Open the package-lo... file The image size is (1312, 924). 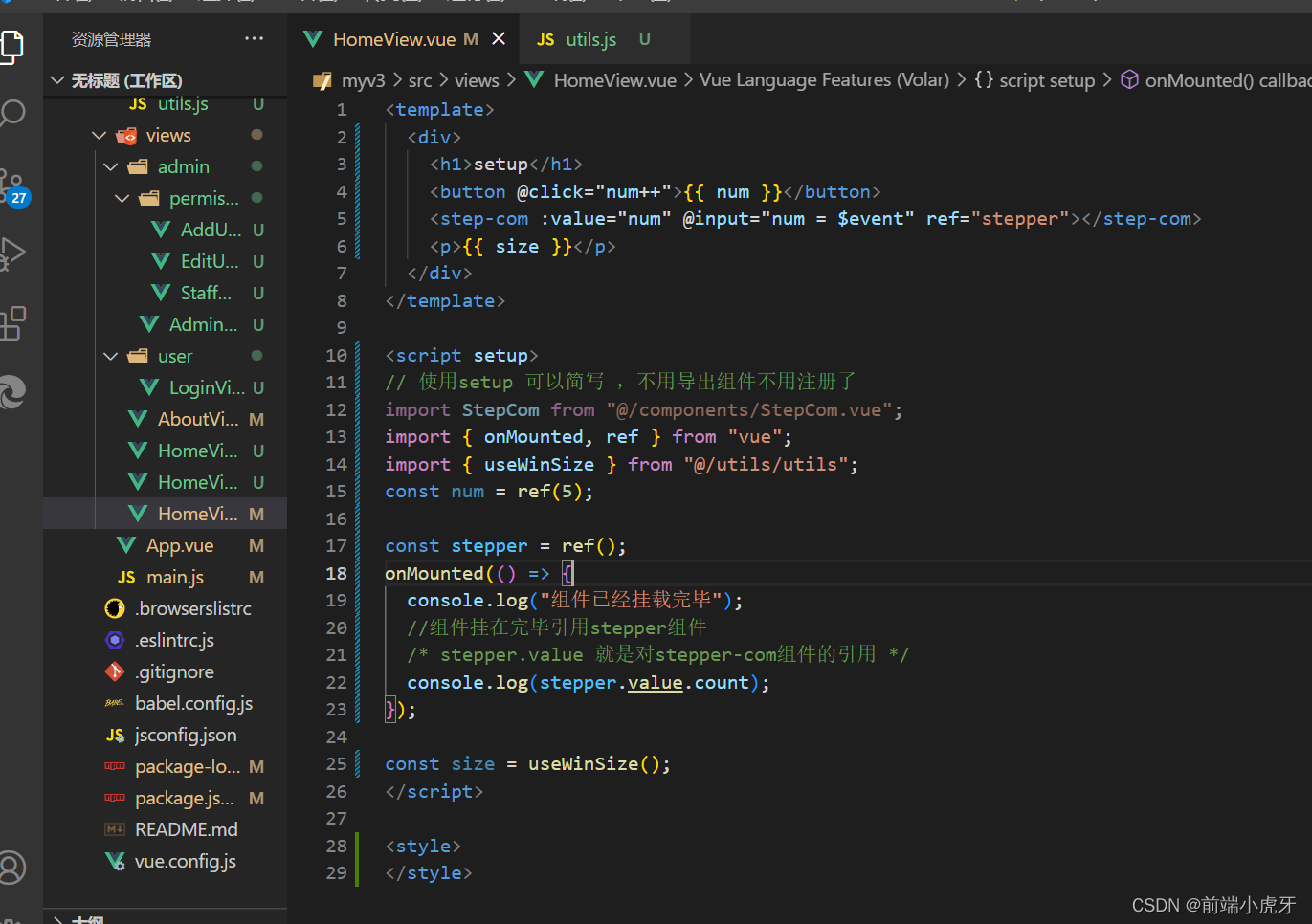[165, 766]
